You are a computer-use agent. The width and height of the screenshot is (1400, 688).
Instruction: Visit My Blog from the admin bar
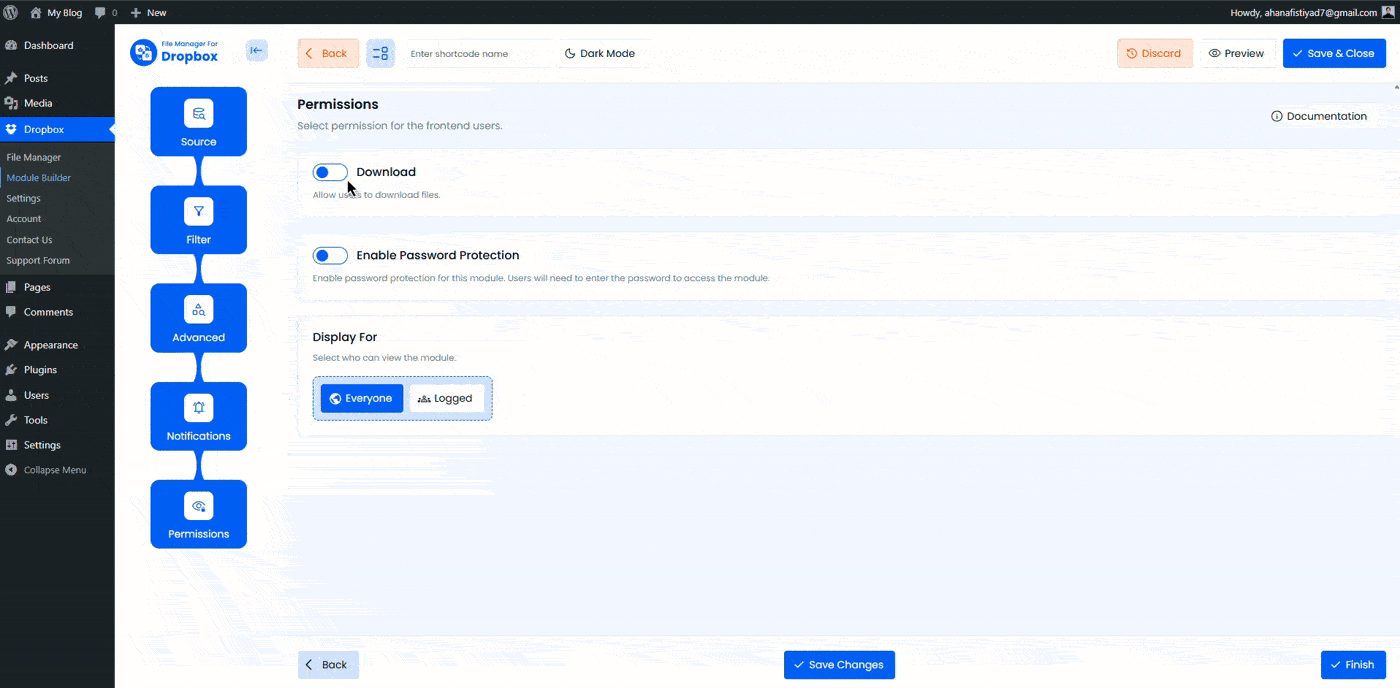(56, 12)
